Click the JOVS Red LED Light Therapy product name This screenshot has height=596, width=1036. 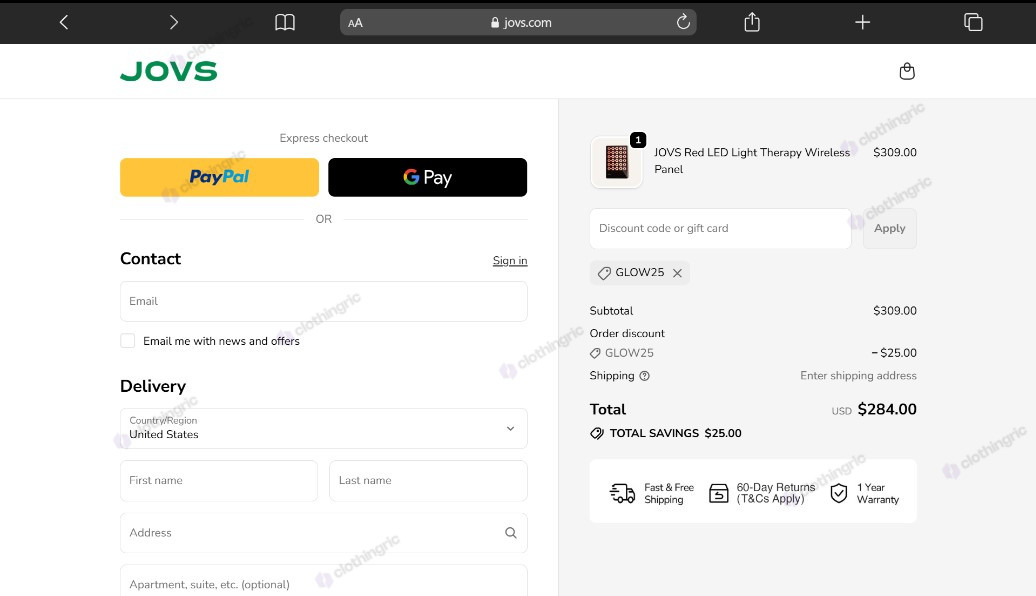[x=752, y=161]
